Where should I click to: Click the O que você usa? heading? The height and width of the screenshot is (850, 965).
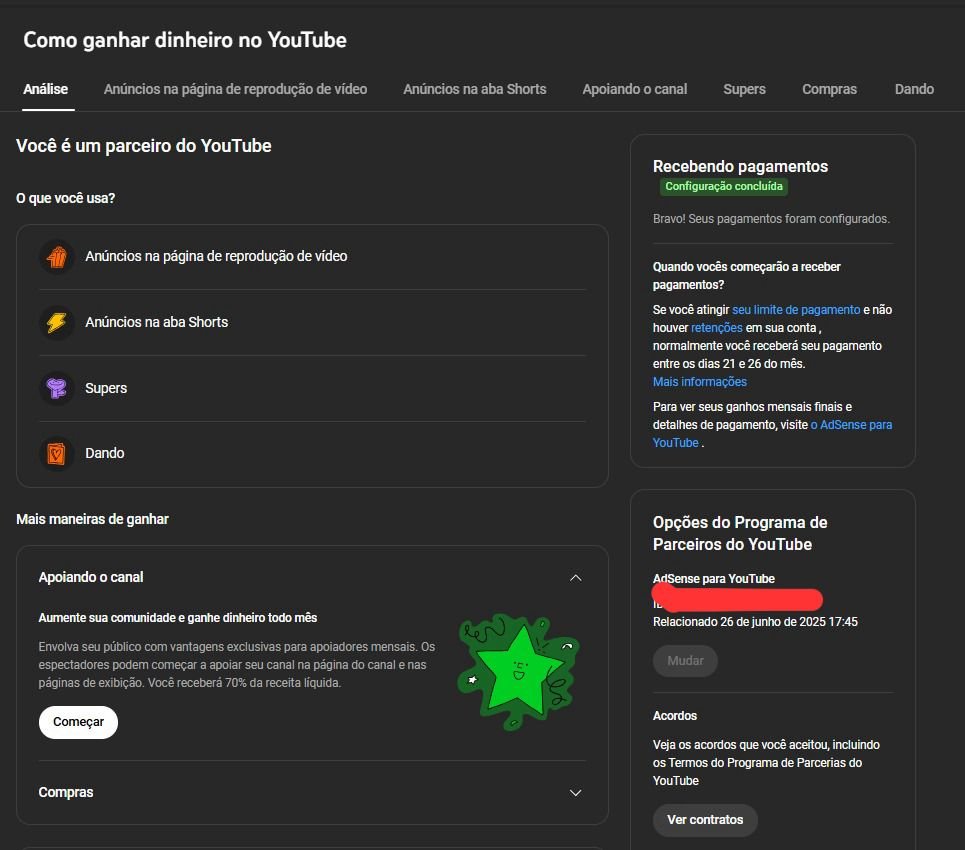click(65, 198)
